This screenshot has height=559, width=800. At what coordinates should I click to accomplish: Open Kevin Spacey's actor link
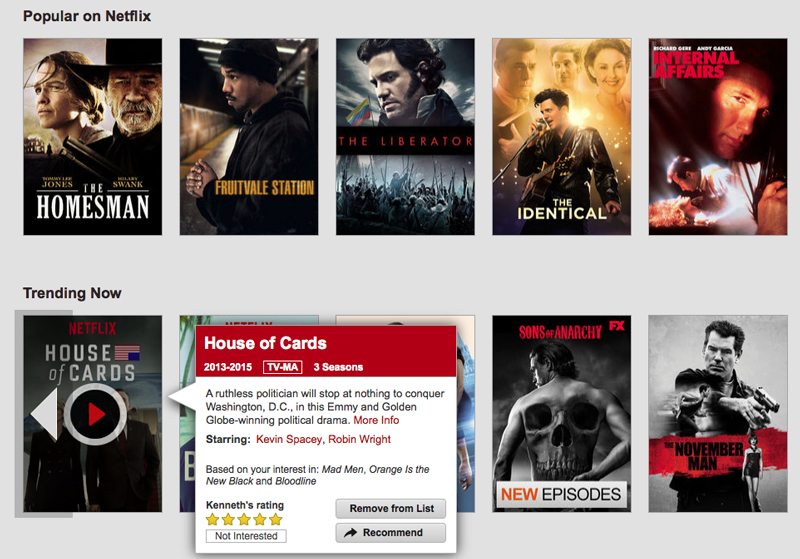point(289,439)
